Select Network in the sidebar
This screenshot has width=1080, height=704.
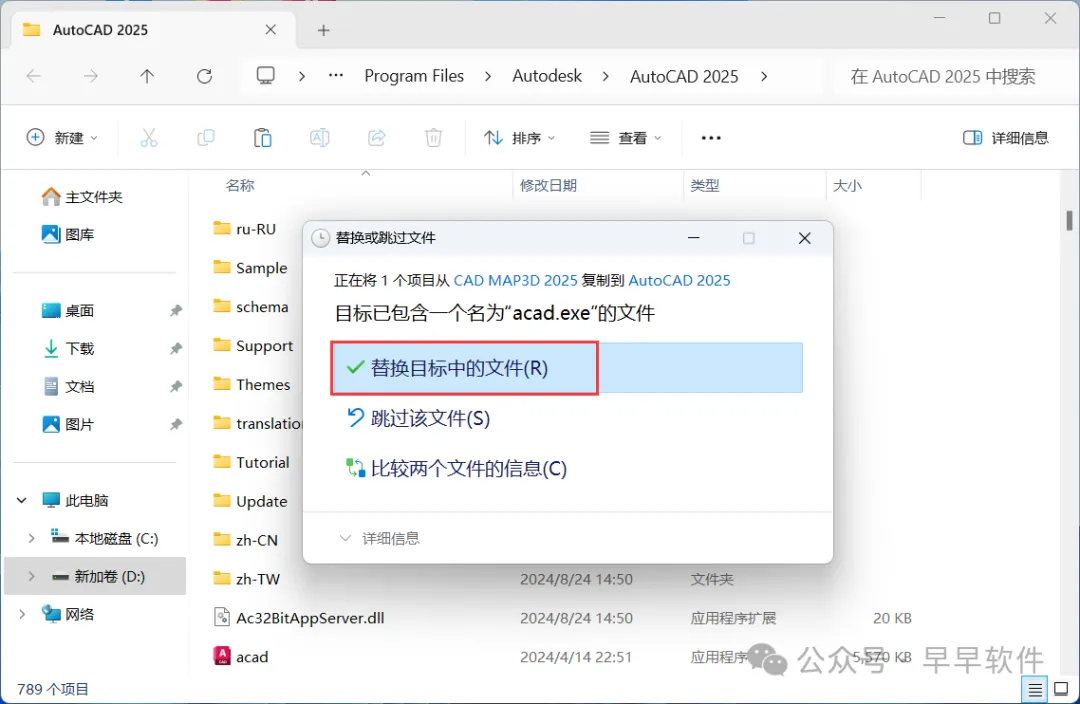[x=68, y=614]
